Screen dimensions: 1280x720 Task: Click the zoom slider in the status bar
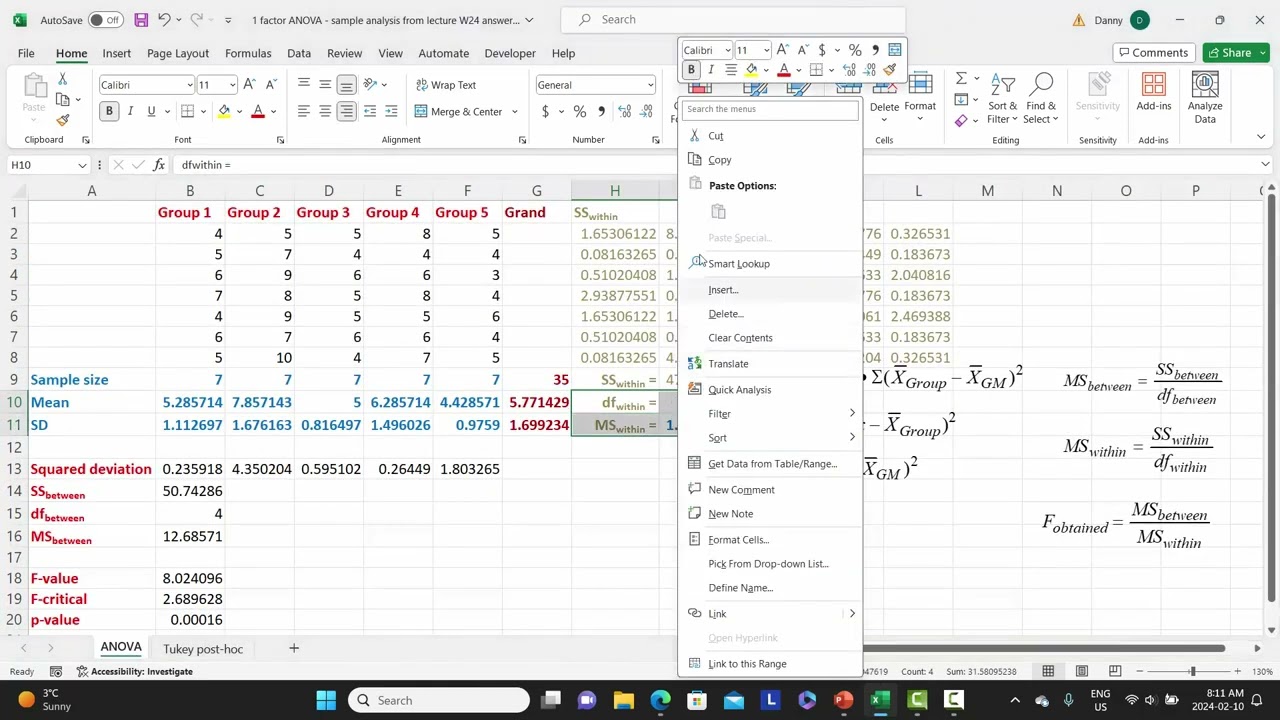[1192, 671]
